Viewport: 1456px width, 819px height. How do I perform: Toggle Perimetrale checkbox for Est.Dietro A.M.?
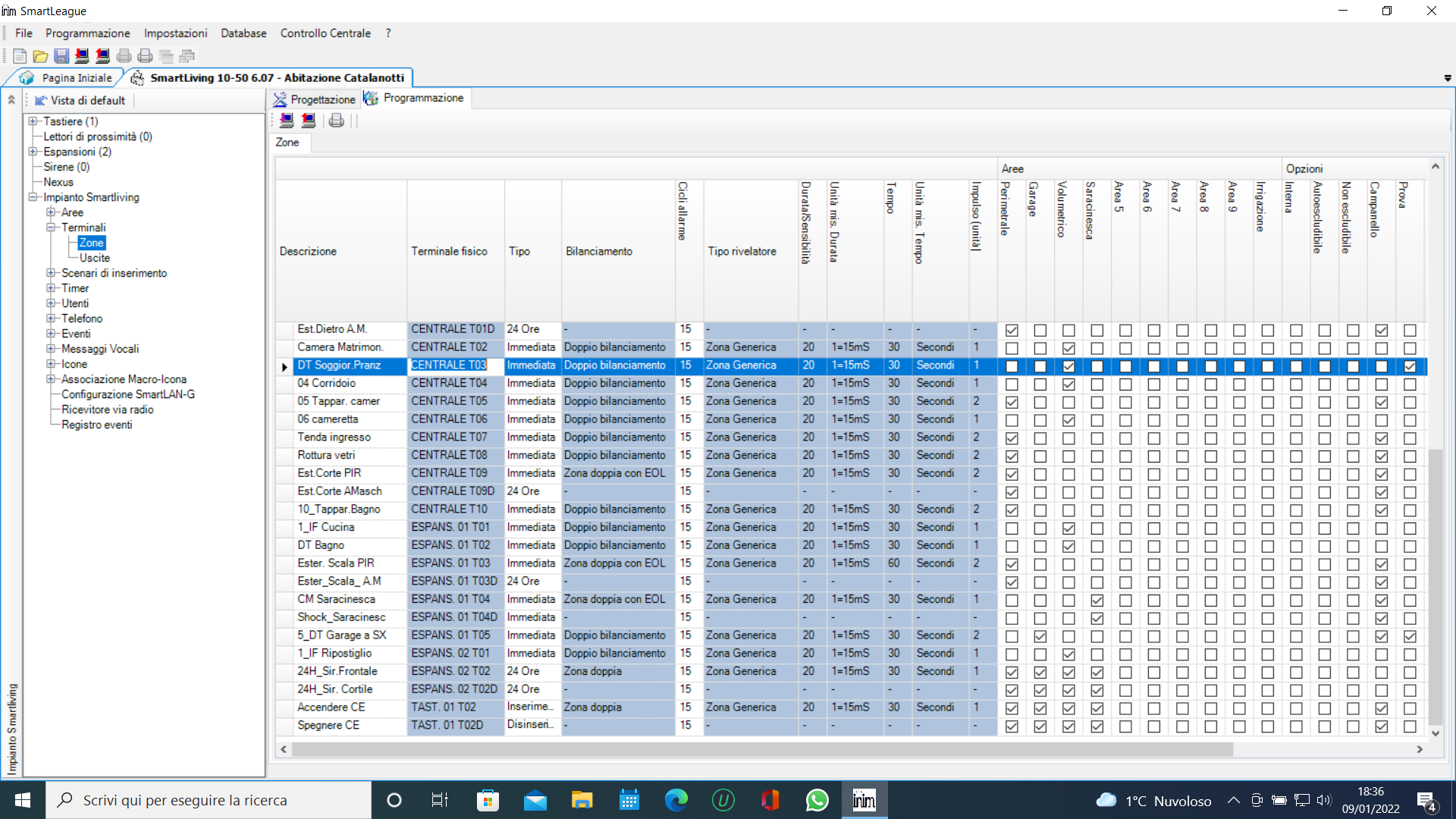point(1012,330)
